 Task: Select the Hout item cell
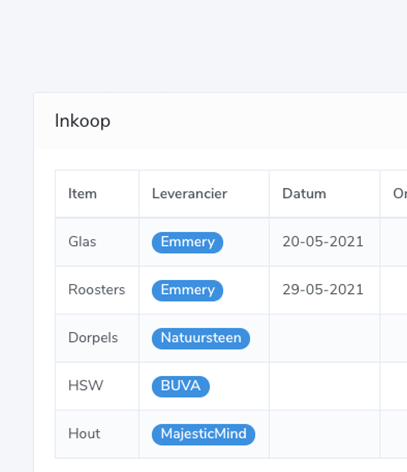coord(97,434)
